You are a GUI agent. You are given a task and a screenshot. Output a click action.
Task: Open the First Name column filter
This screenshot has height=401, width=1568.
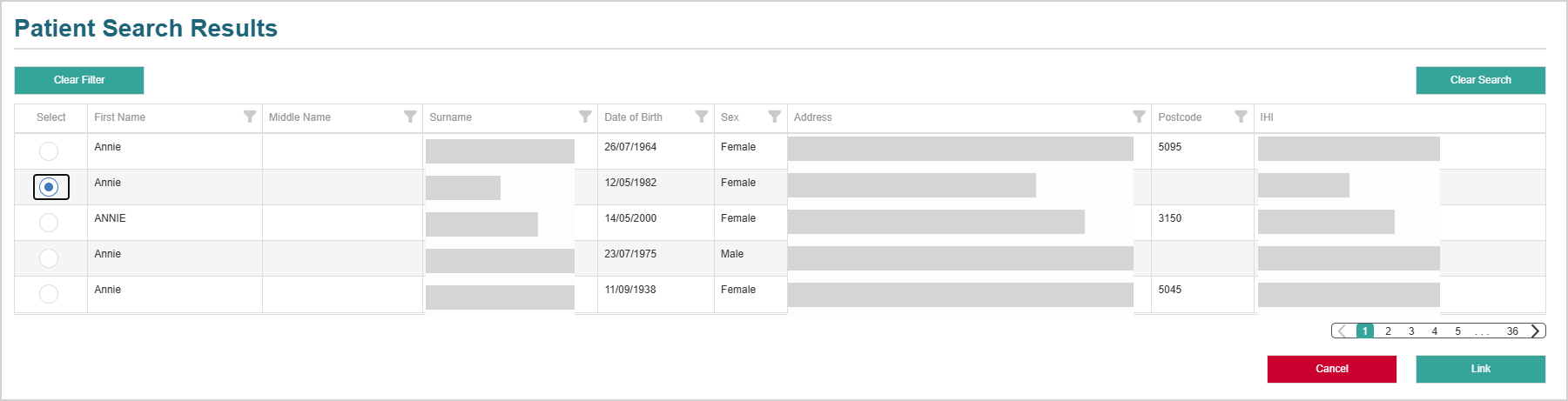click(250, 117)
